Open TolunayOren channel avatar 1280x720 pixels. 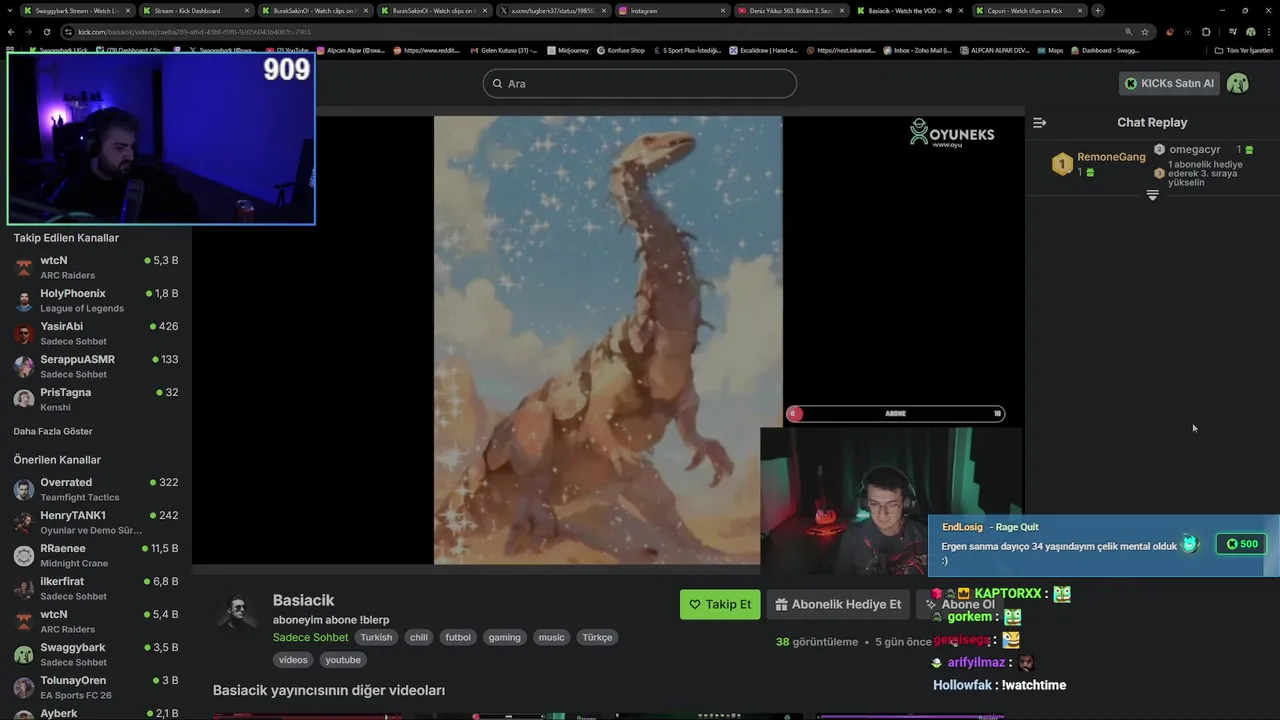(24, 687)
